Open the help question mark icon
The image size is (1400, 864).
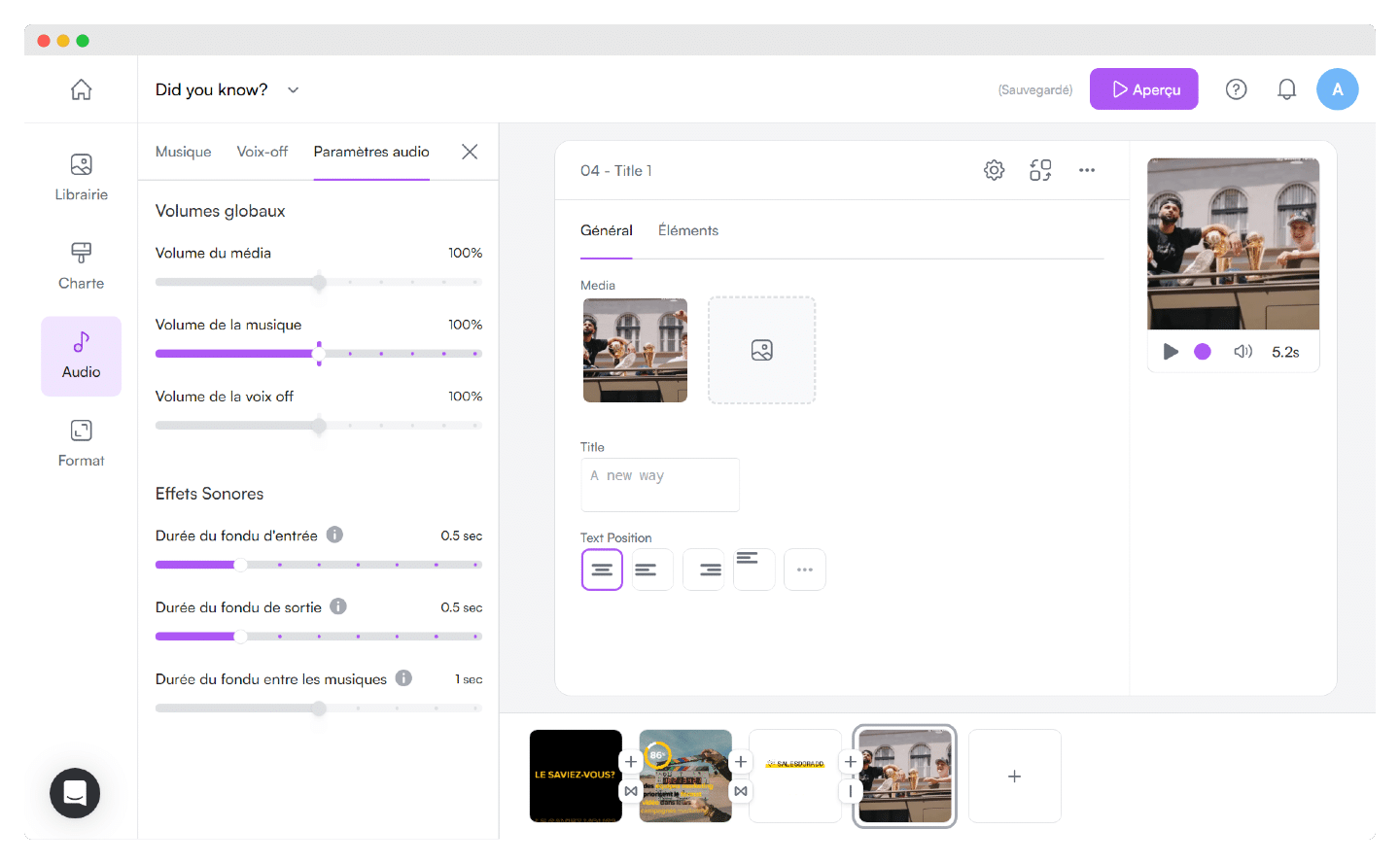click(1236, 89)
